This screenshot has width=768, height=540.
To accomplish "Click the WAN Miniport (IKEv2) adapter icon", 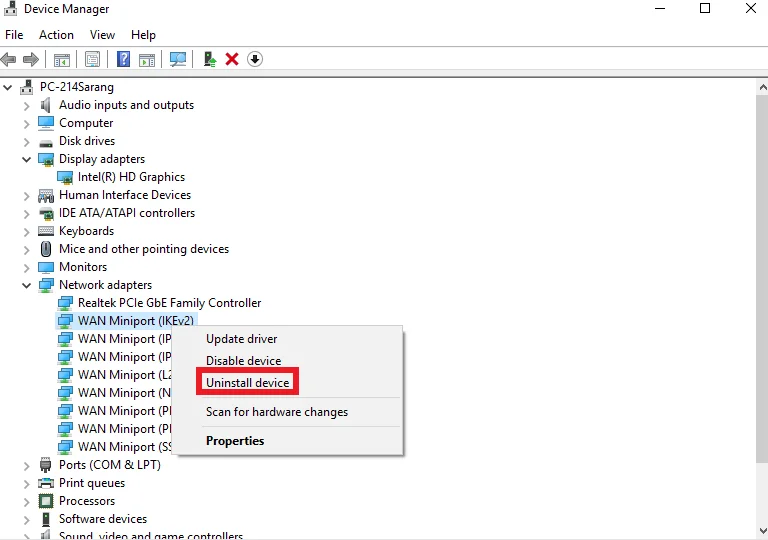I will coord(65,321).
